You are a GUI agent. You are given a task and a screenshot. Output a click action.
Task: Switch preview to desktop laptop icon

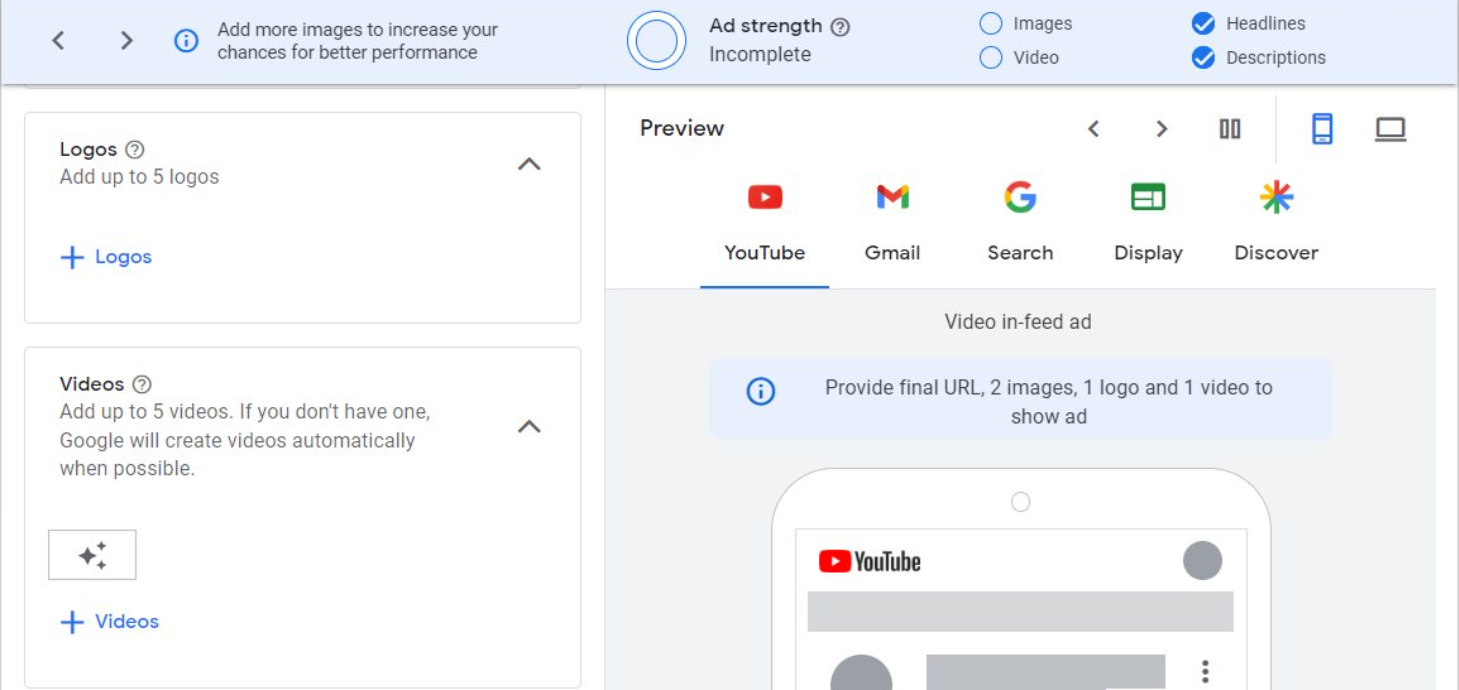[x=1390, y=129]
